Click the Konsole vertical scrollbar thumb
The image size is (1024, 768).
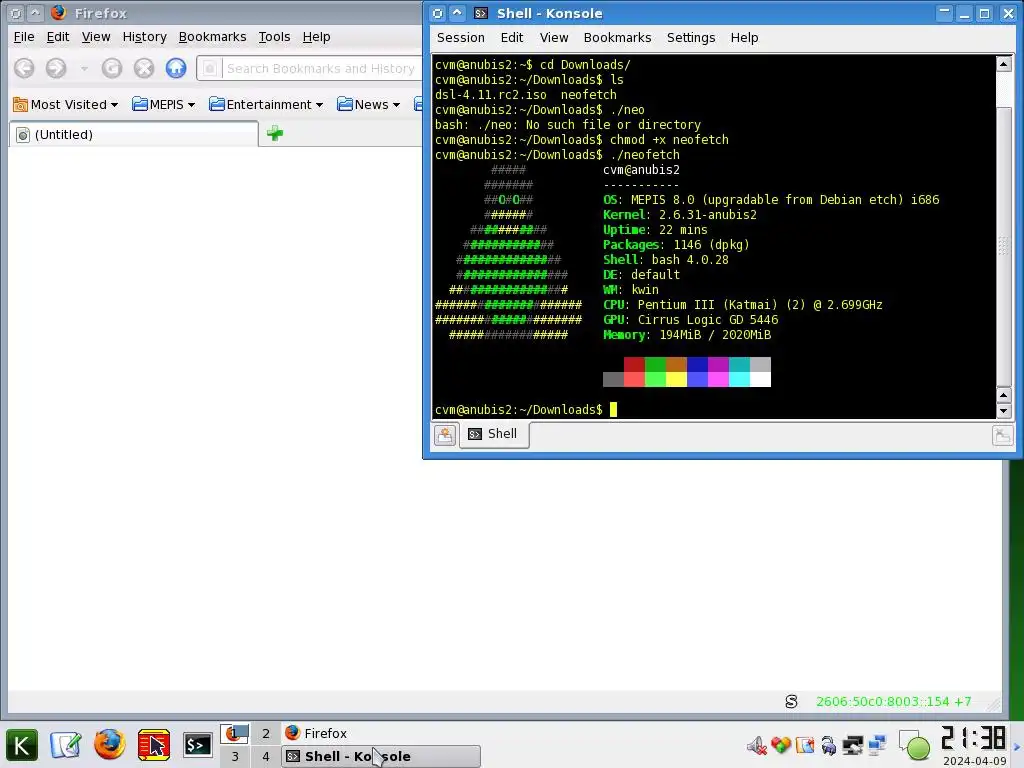pos(1004,246)
